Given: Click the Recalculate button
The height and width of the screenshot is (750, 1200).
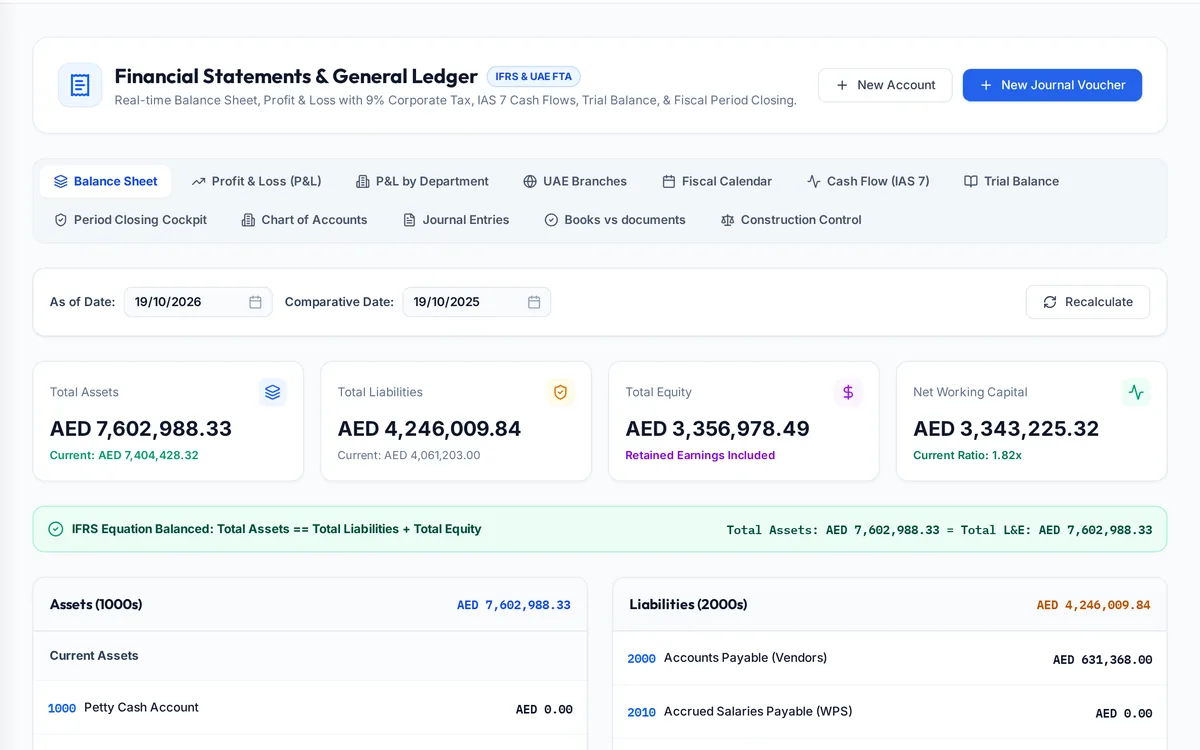Looking at the screenshot, I should pos(1088,302).
